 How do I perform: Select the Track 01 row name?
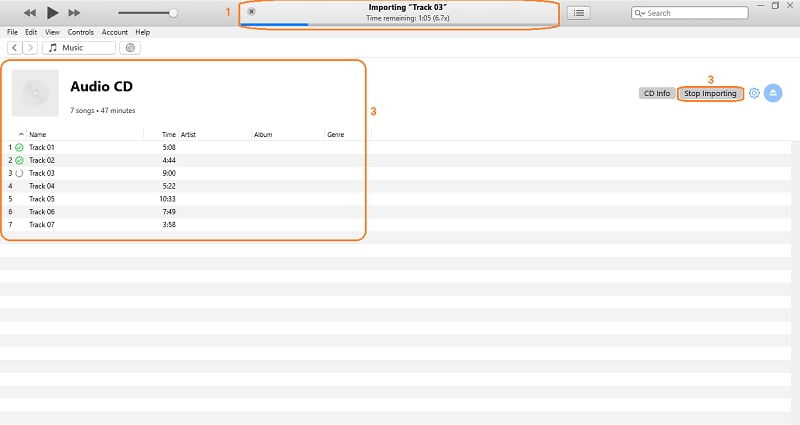(x=42, y=147)
